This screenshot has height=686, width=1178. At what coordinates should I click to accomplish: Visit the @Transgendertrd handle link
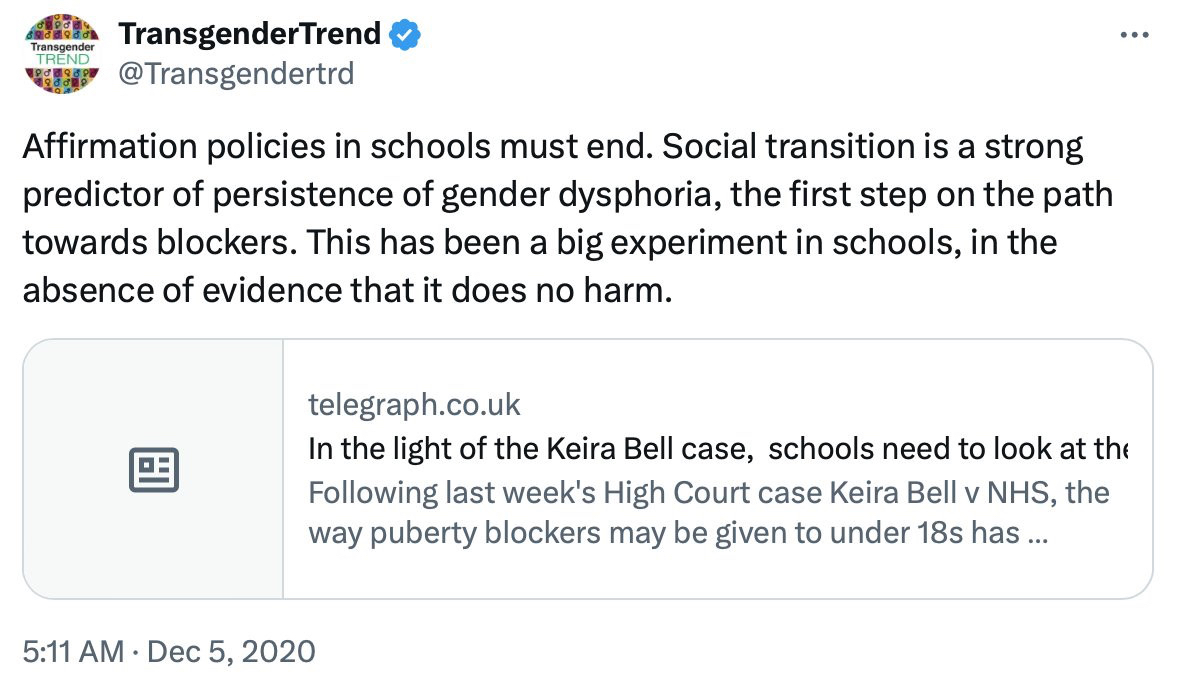pos(236,73)
